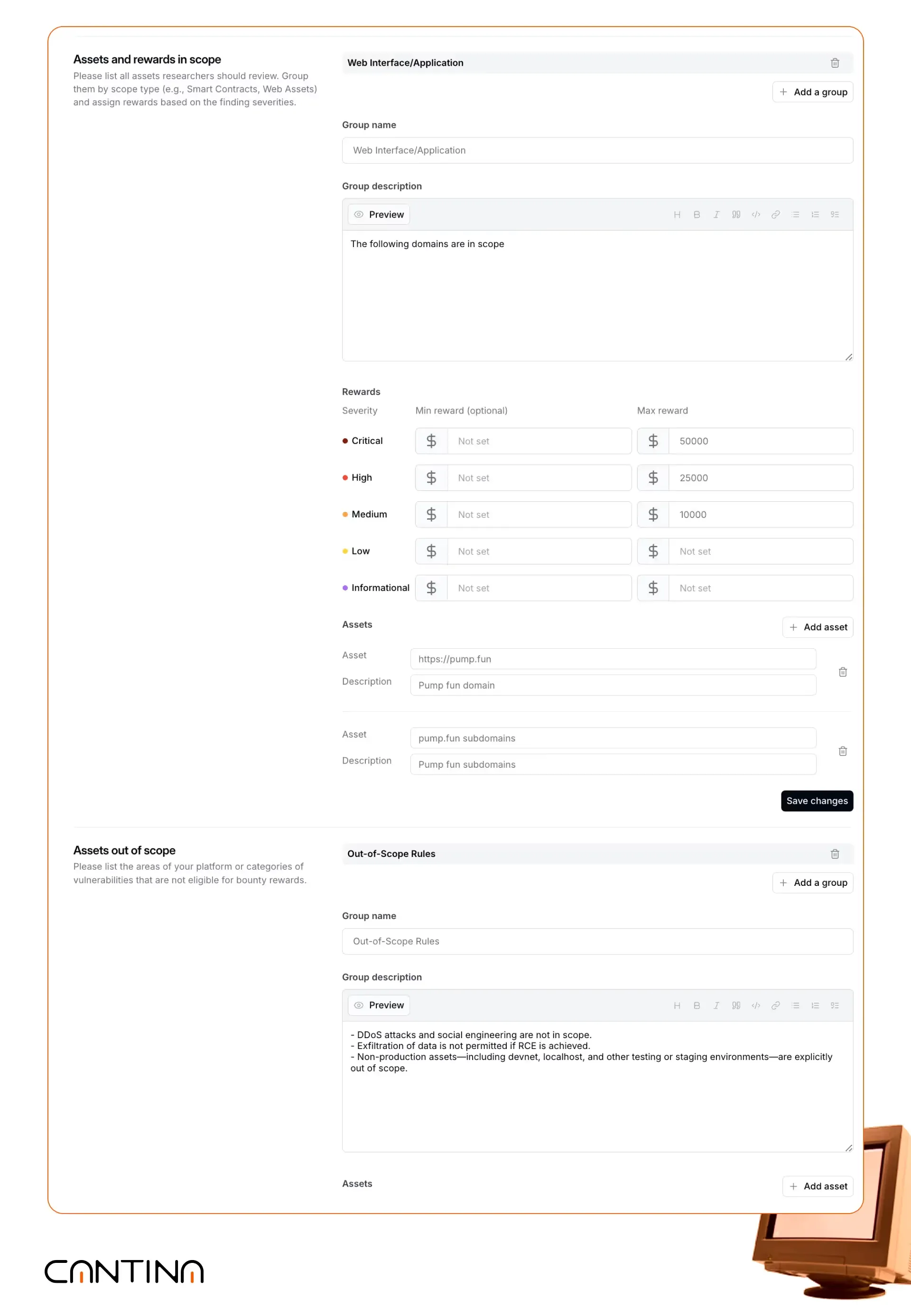This screenshot has height=1316, width=911.
Task: Edit the 'pump.fun subdomains' asset field
Action: point(613,738)
